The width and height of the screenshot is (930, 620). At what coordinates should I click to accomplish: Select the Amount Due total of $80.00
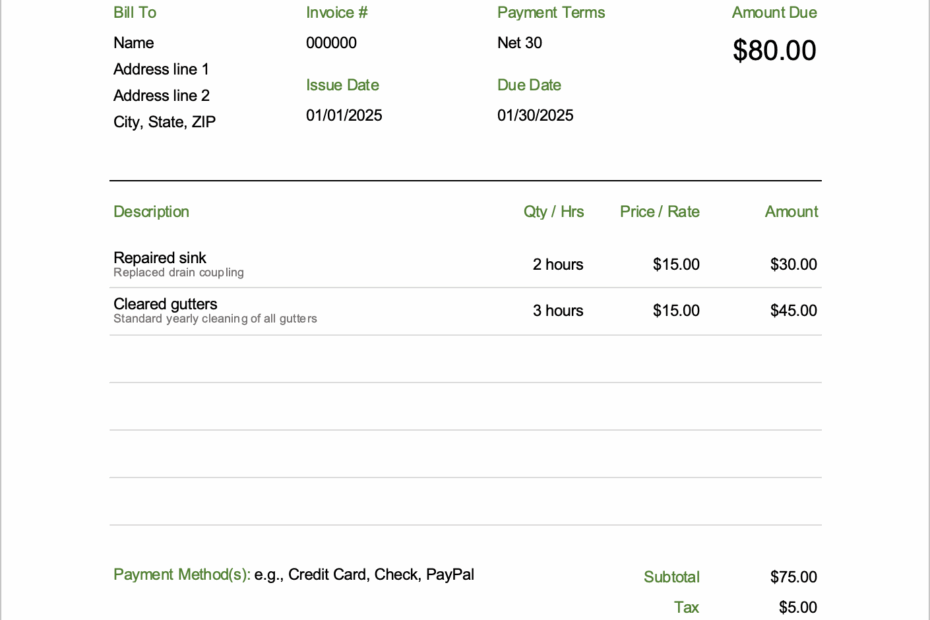(x=774, y=49)
